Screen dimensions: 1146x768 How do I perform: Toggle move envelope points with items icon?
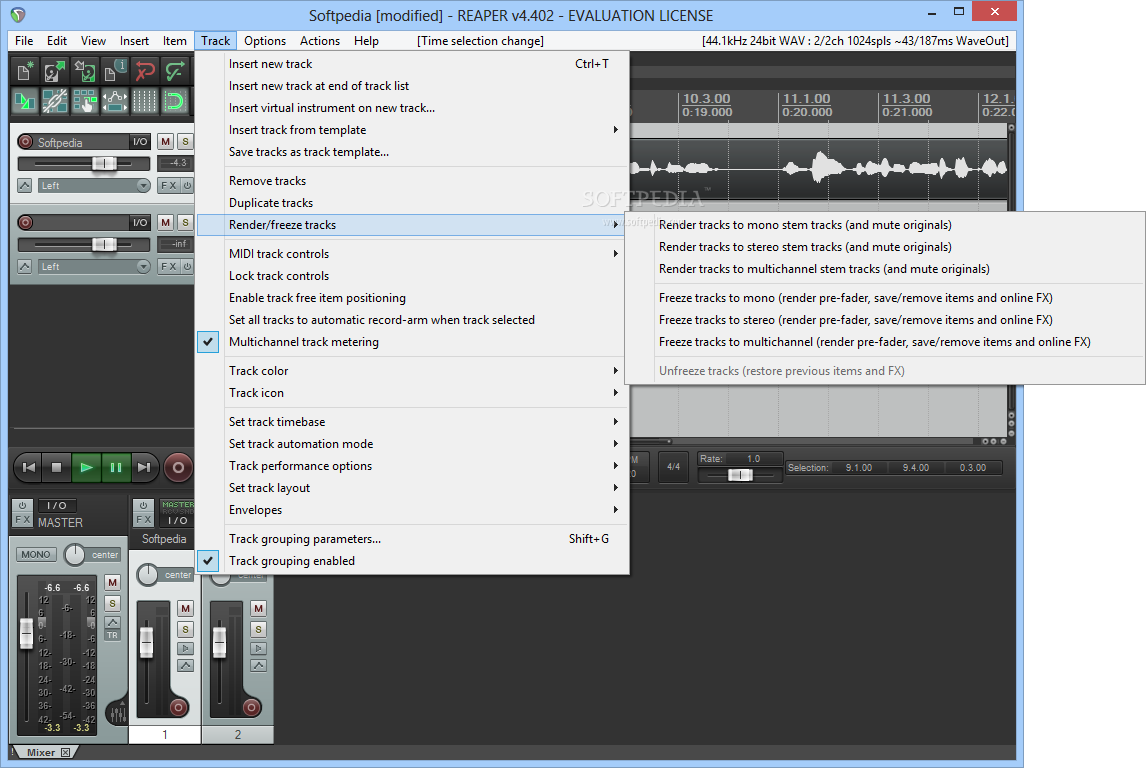tap(115, 101)
